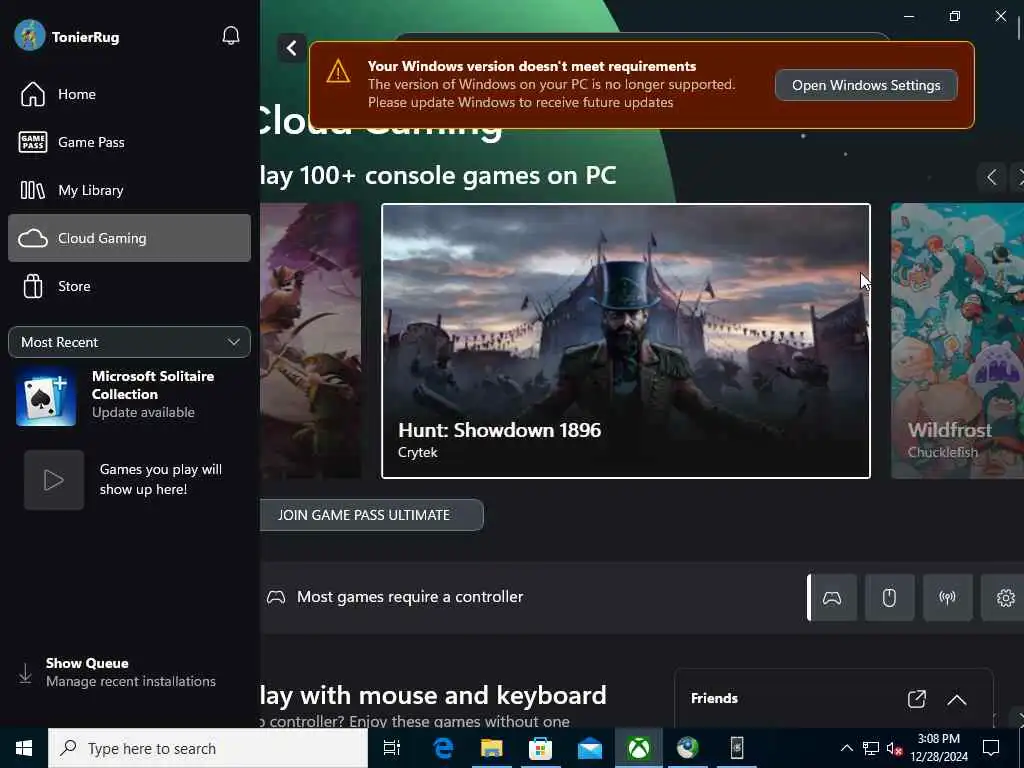Click the taskbar search box
This screenshot has height=768, width=1024.
click(x=208, y=748)
